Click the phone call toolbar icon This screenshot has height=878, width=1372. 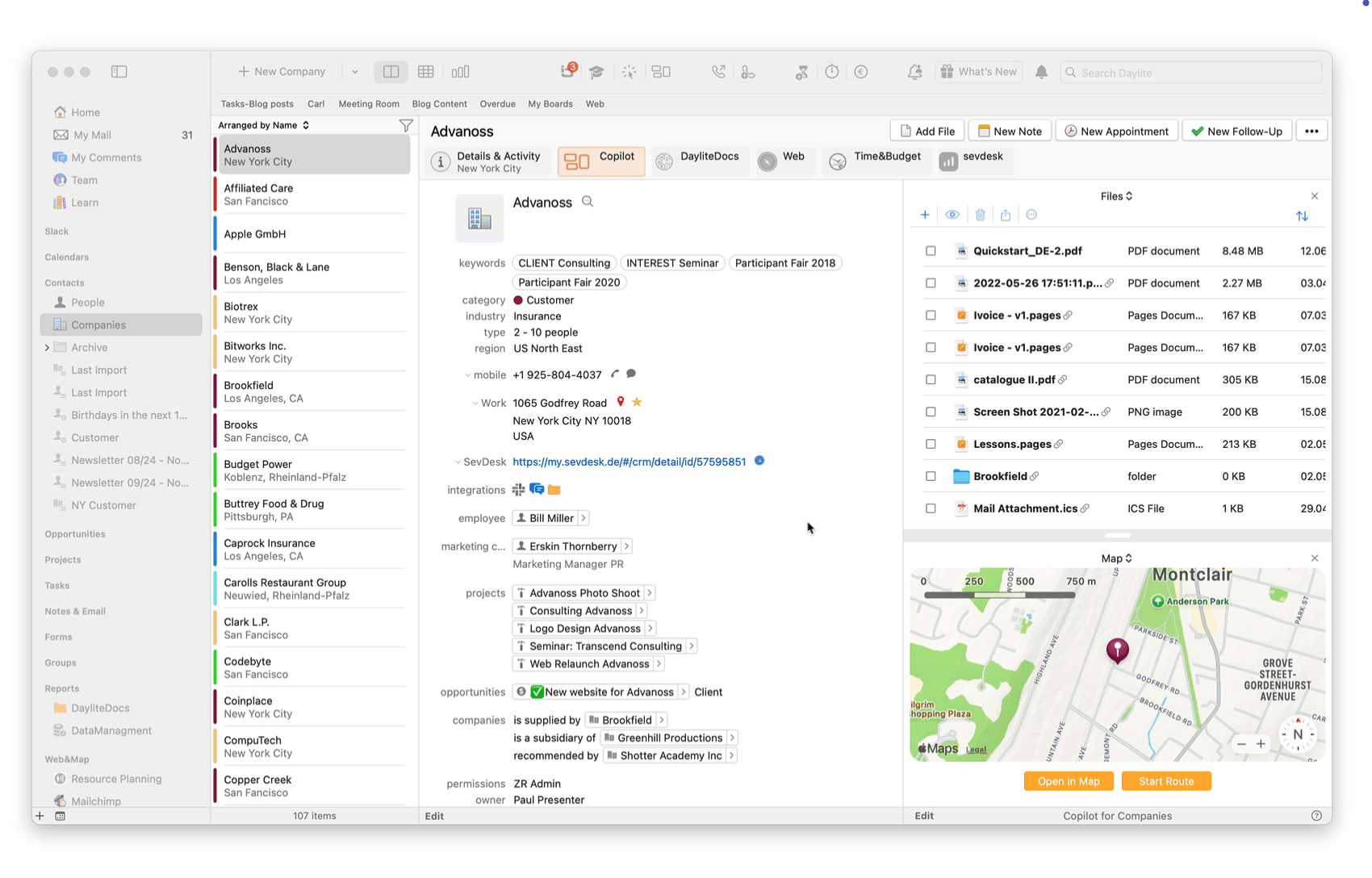(718, 72)
